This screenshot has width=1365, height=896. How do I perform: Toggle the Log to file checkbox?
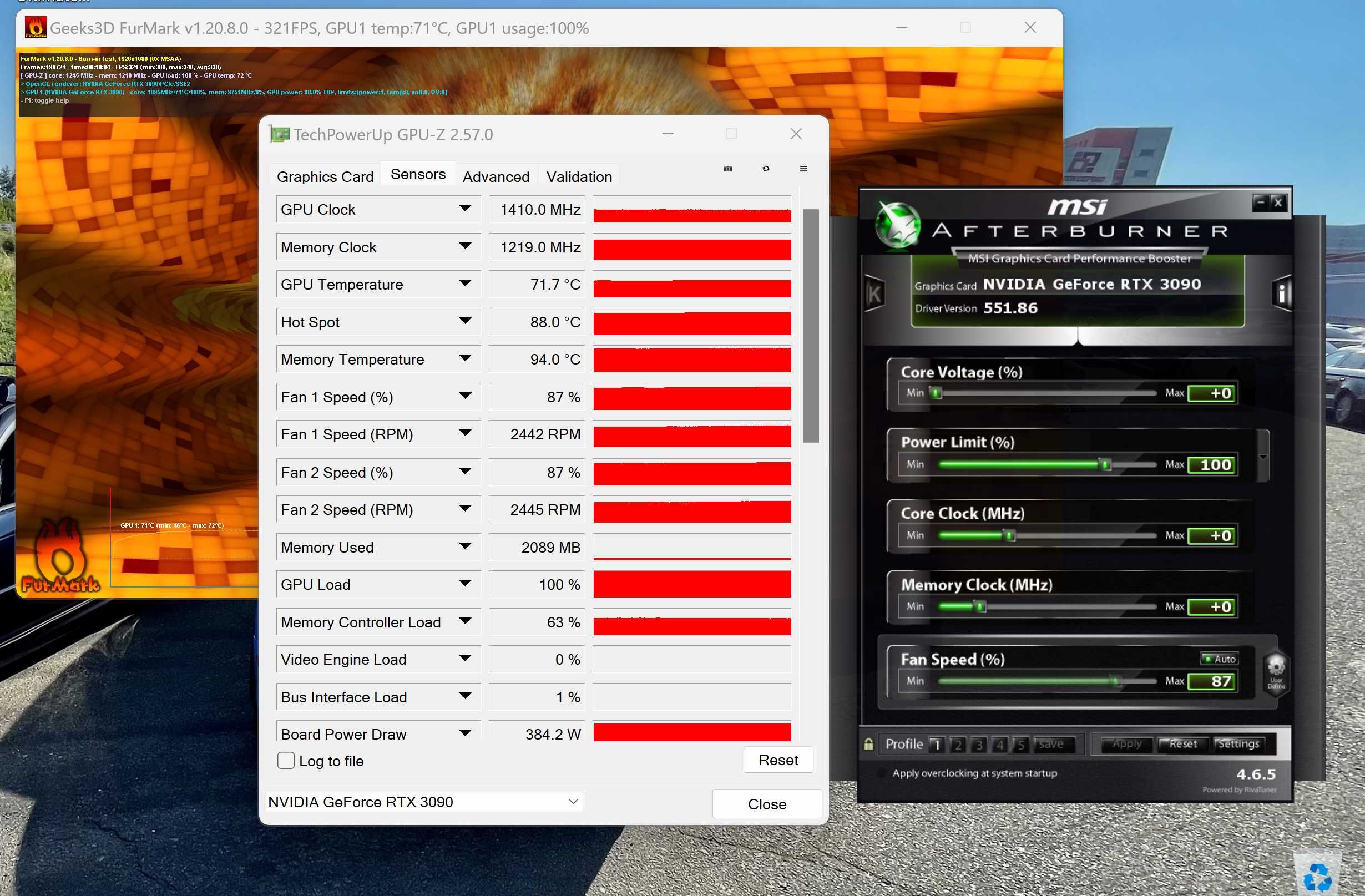tap(285, 760)
